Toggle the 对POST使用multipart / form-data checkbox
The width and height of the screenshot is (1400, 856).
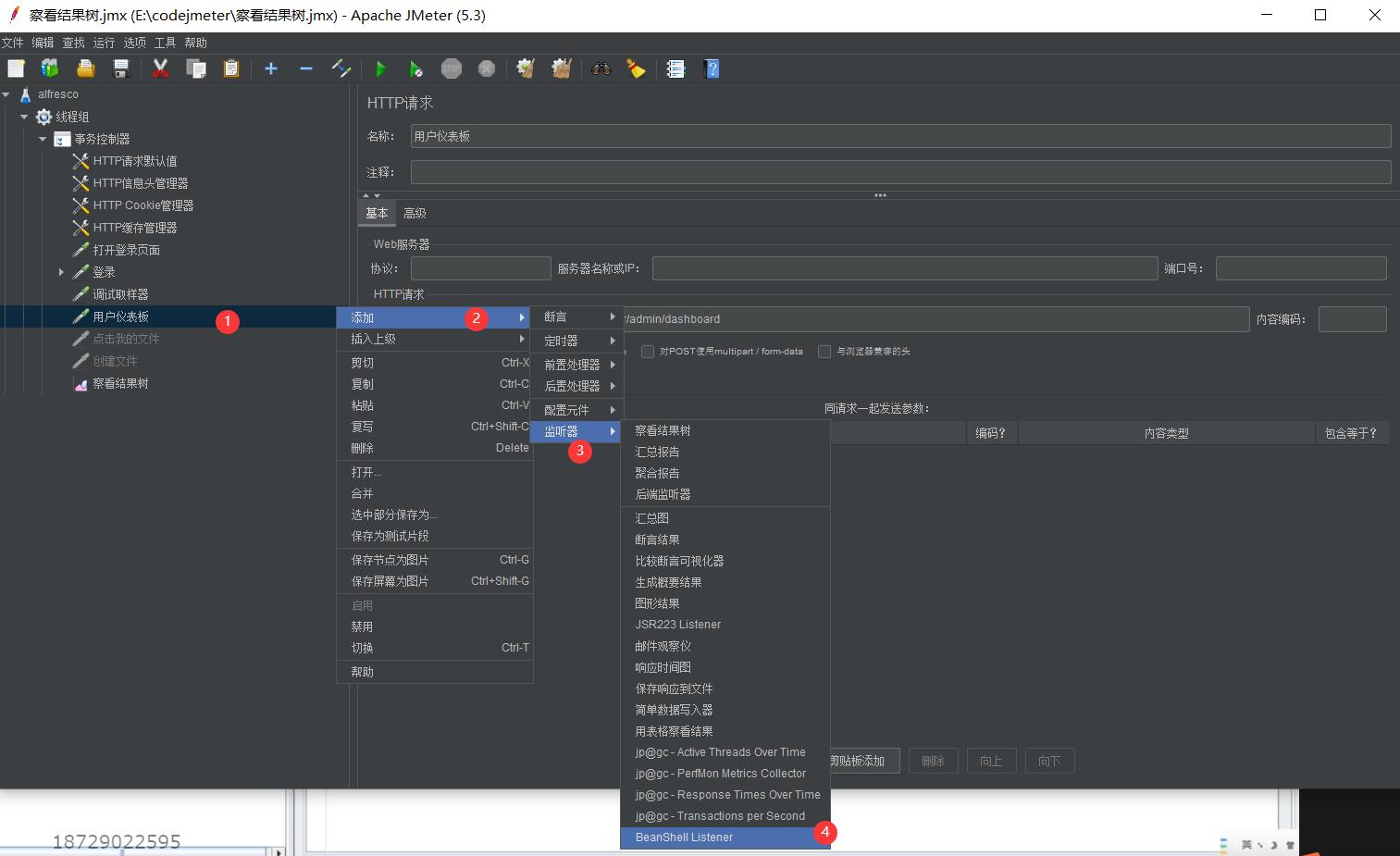(648, 352)
